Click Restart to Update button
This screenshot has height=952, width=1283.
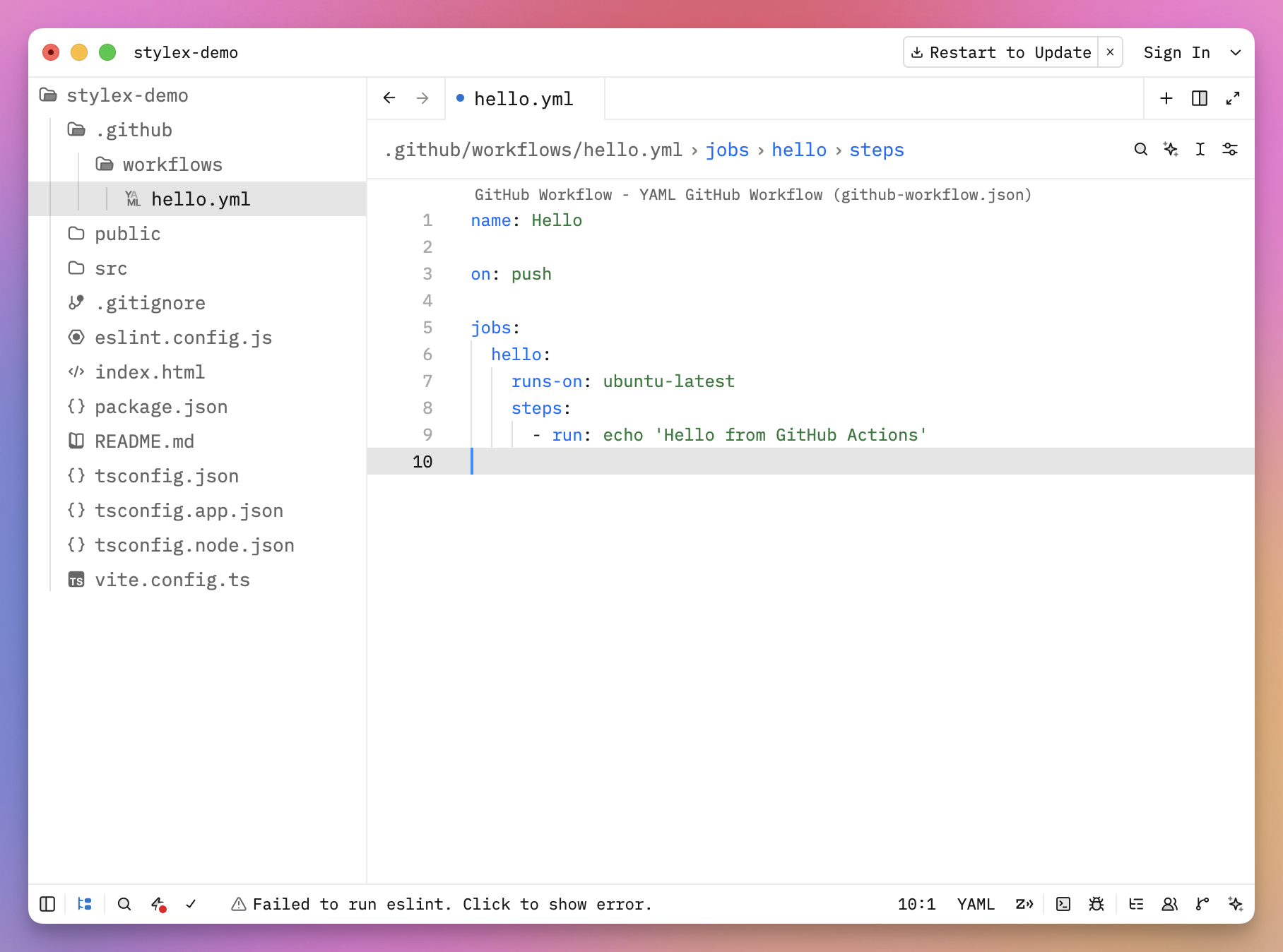click(x=1000, y=52)
